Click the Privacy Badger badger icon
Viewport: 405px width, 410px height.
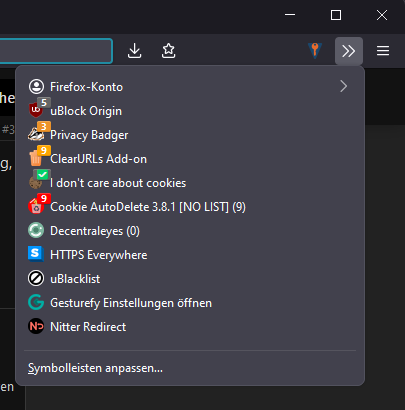36,135
